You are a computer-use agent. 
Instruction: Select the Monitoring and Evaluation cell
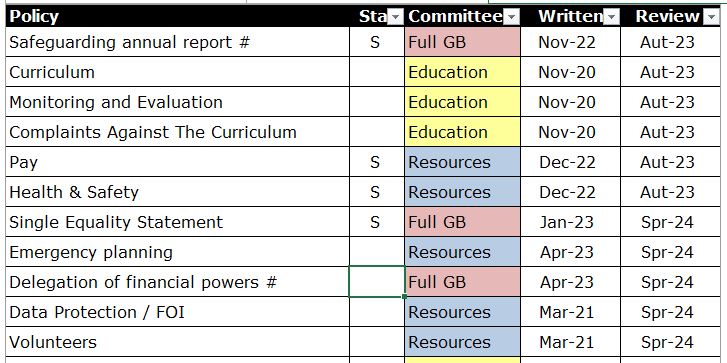click(178, 102)
